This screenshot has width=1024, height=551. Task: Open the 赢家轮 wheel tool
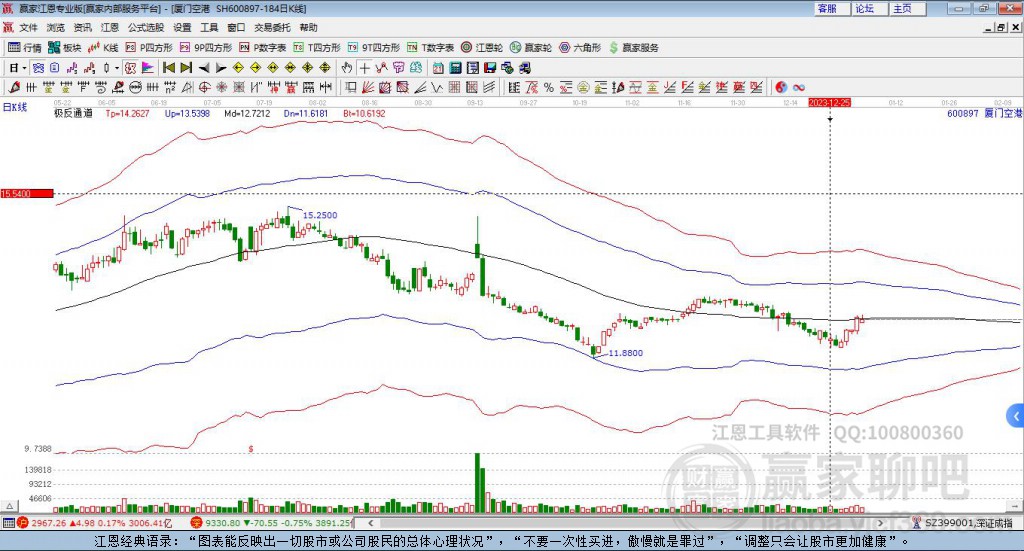click(531, 48)
